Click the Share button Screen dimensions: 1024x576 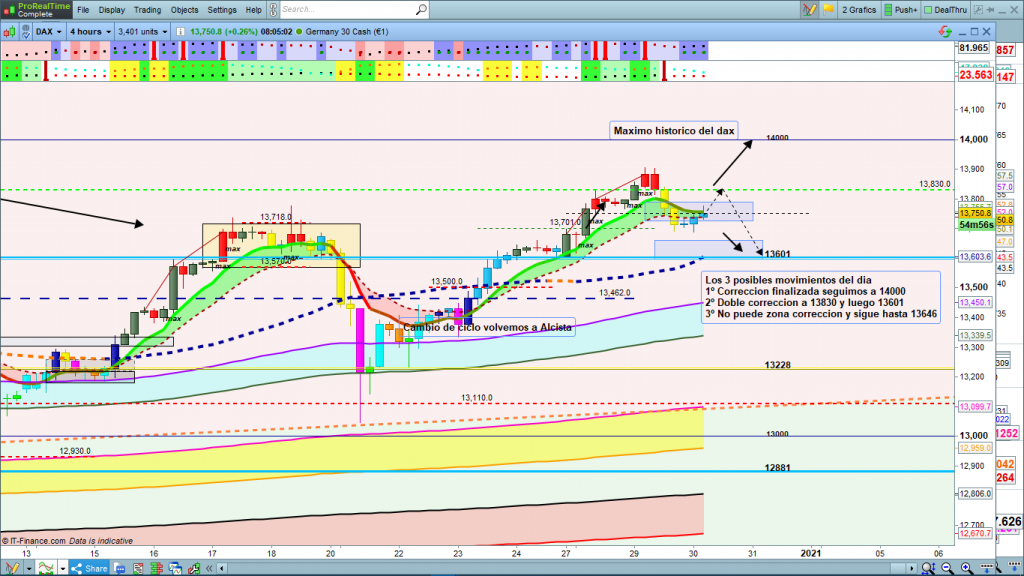point(88,567)
